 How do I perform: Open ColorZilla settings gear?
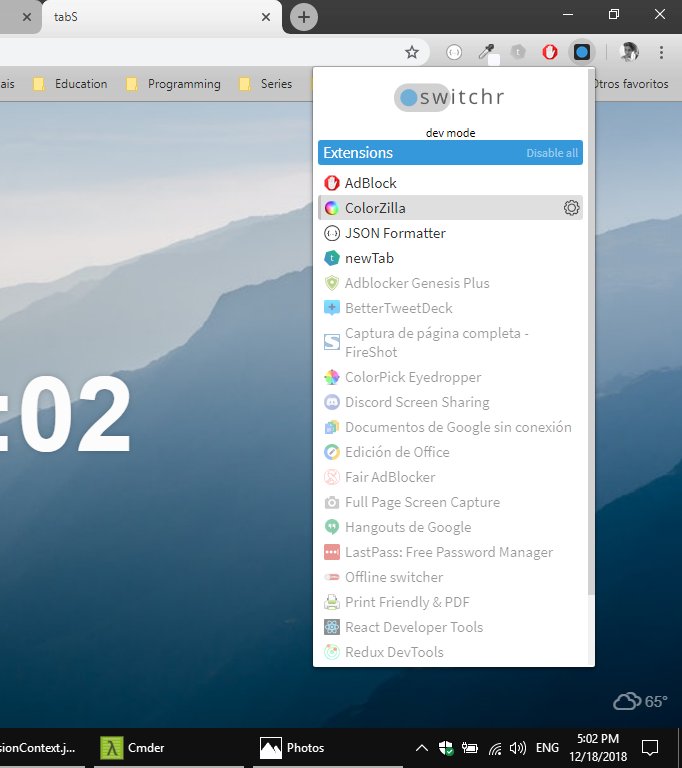click(x=571, y=208)
